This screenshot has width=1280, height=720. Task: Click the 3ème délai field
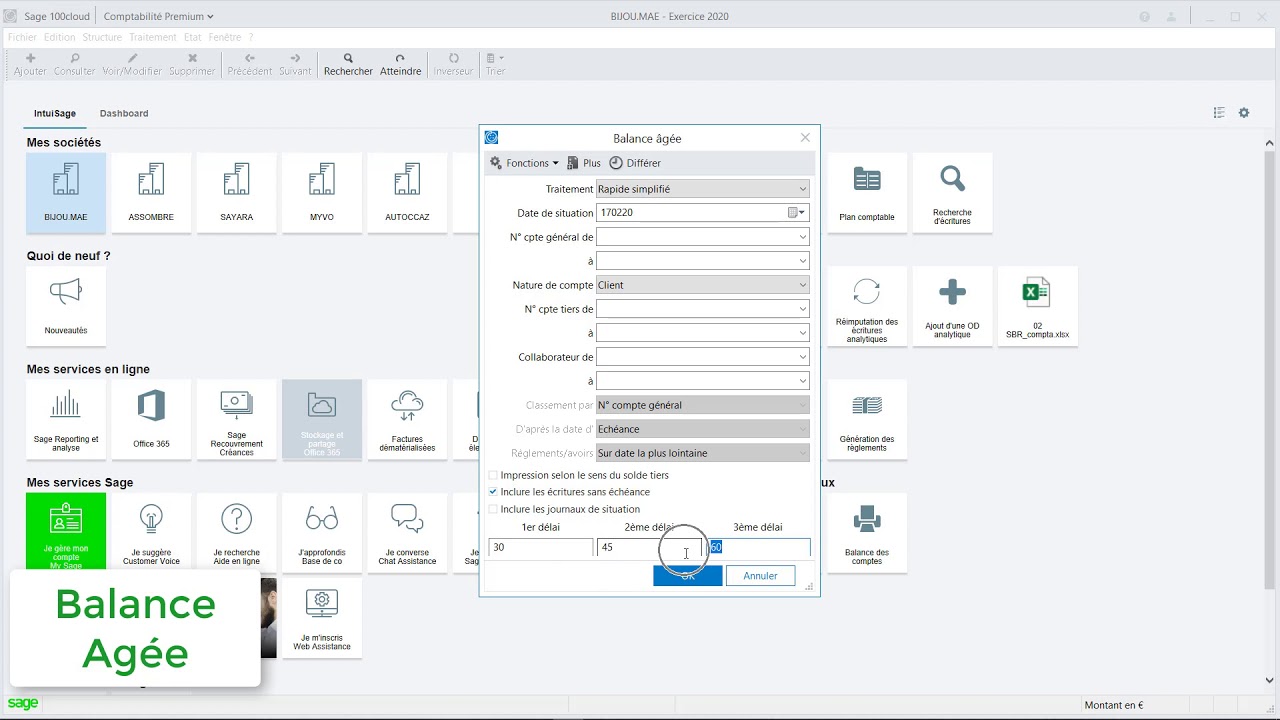pos(758,547)
